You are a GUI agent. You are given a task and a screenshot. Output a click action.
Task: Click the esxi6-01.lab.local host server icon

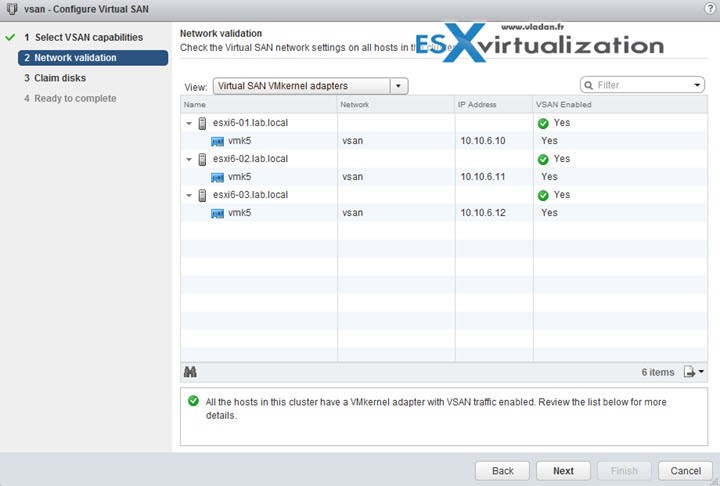click(x=202, y=123)
